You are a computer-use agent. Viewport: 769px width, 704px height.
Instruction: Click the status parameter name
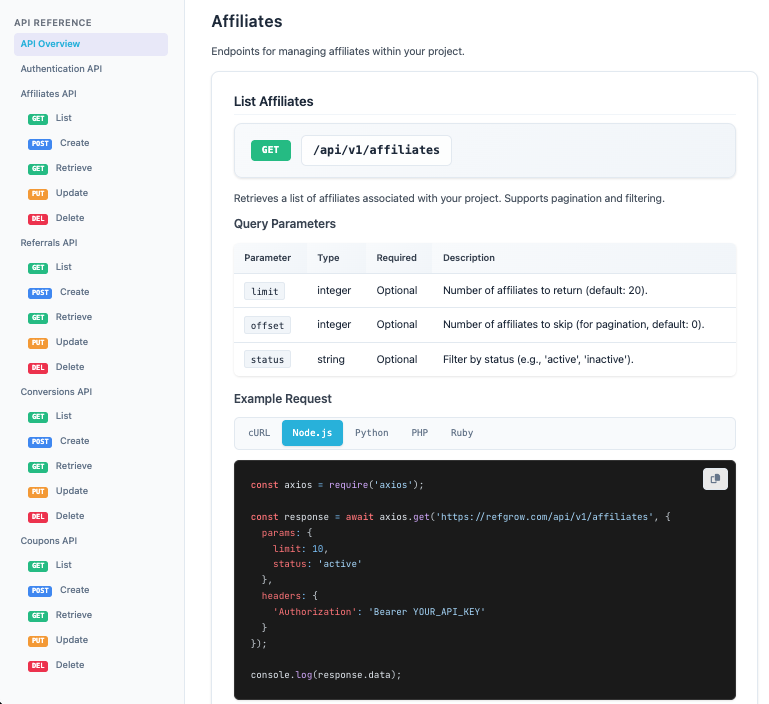(267, 360)
